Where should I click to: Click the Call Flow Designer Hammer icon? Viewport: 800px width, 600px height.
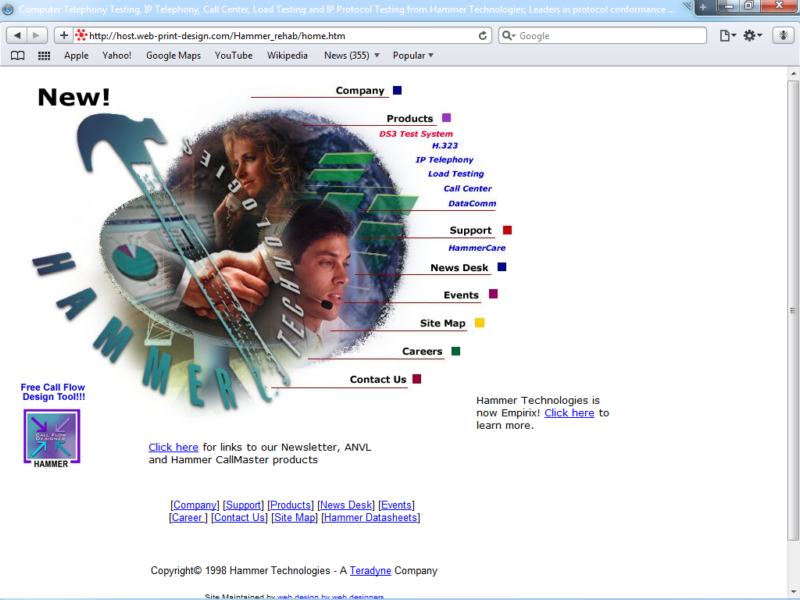tap(52, 439)
